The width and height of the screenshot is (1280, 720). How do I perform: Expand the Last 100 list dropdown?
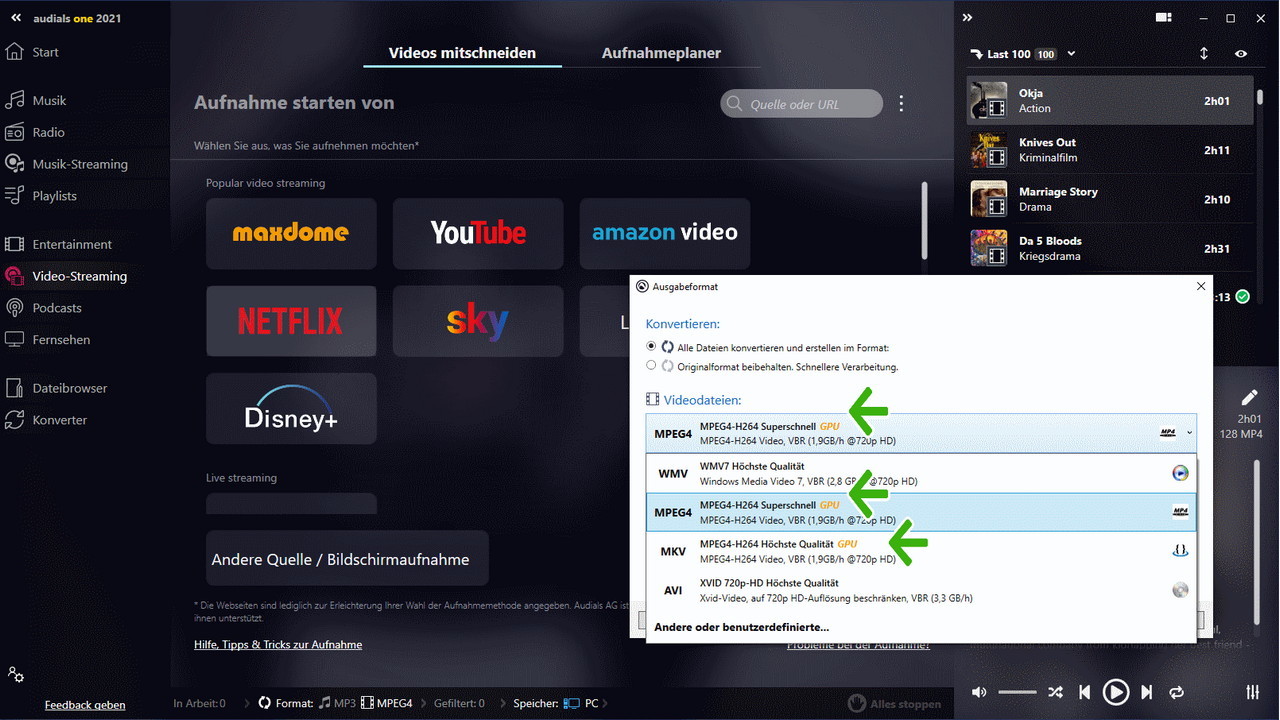(x=1071, y=54)
